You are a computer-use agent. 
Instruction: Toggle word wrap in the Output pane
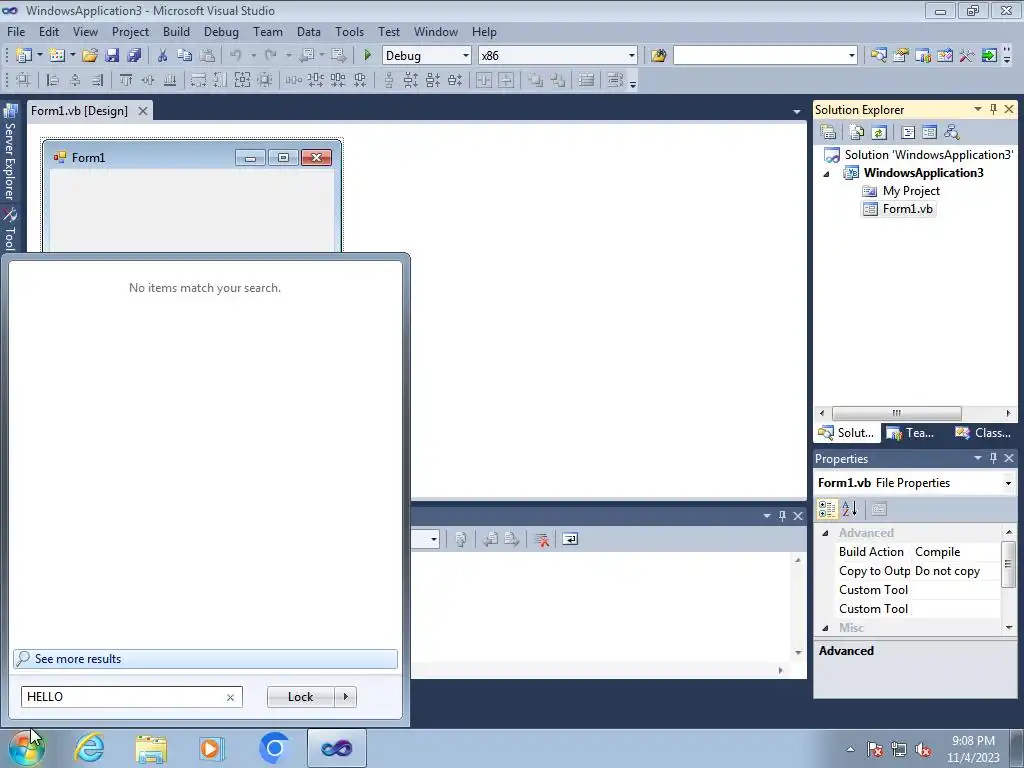tap(570, 539)
